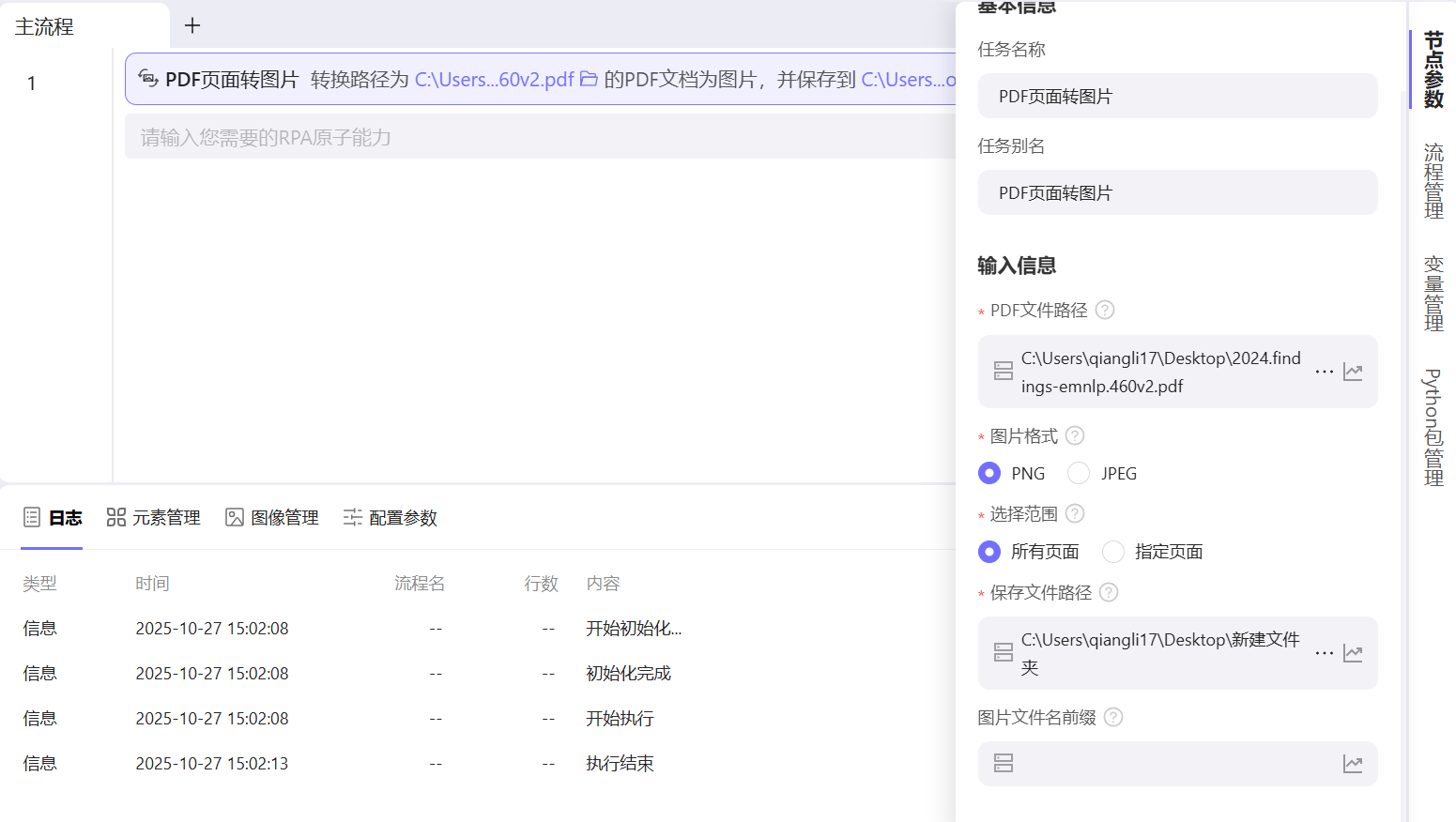Click the help icon next to PDF文件路径
The width and height of the screenshot is (1456, 822).
tap(1105, 310)
